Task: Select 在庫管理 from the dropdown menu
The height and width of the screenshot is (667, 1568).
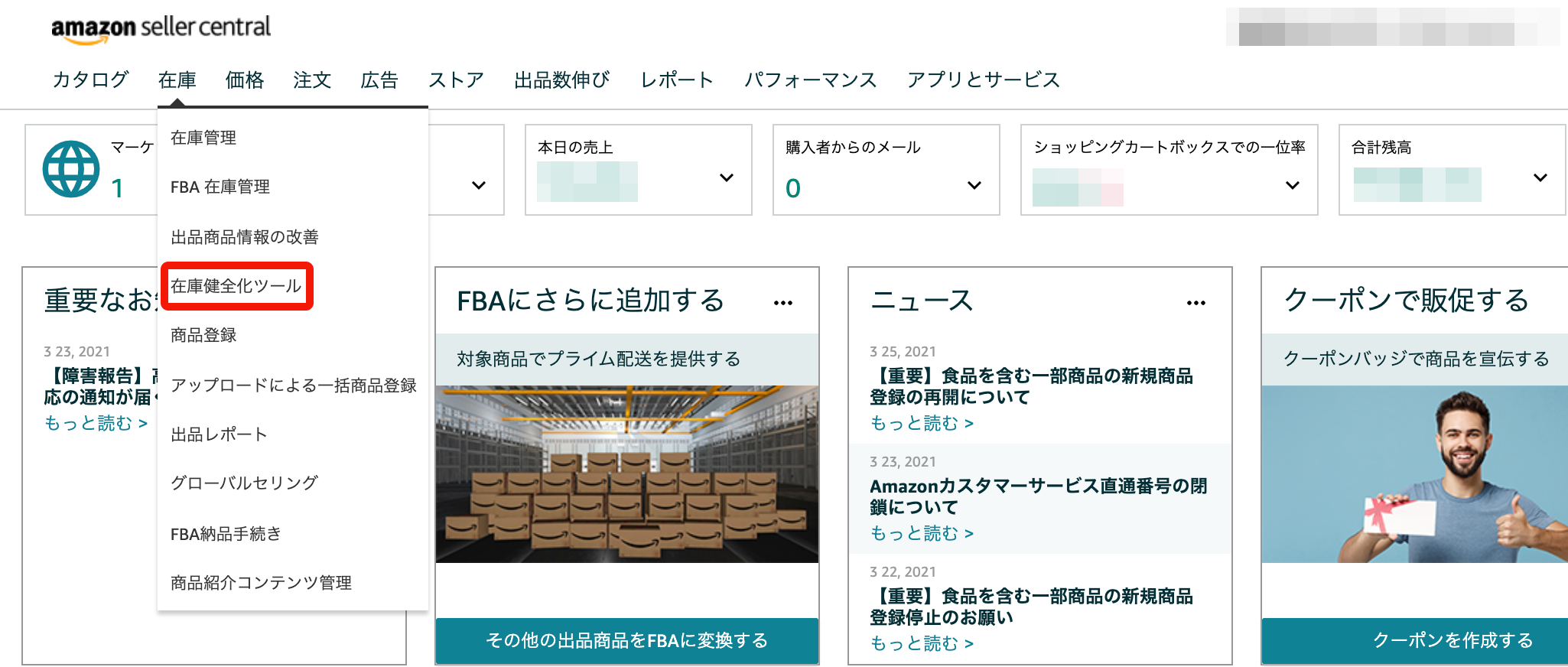Action: pos(203,138)
